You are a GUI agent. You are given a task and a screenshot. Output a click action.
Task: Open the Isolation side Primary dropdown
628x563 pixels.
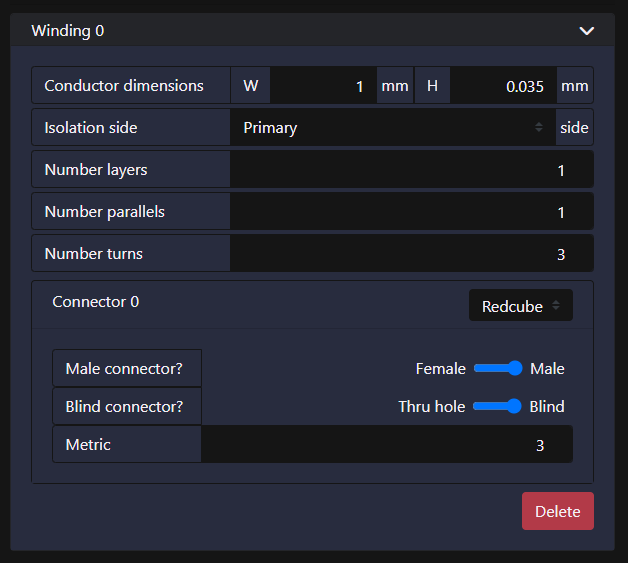392,127
